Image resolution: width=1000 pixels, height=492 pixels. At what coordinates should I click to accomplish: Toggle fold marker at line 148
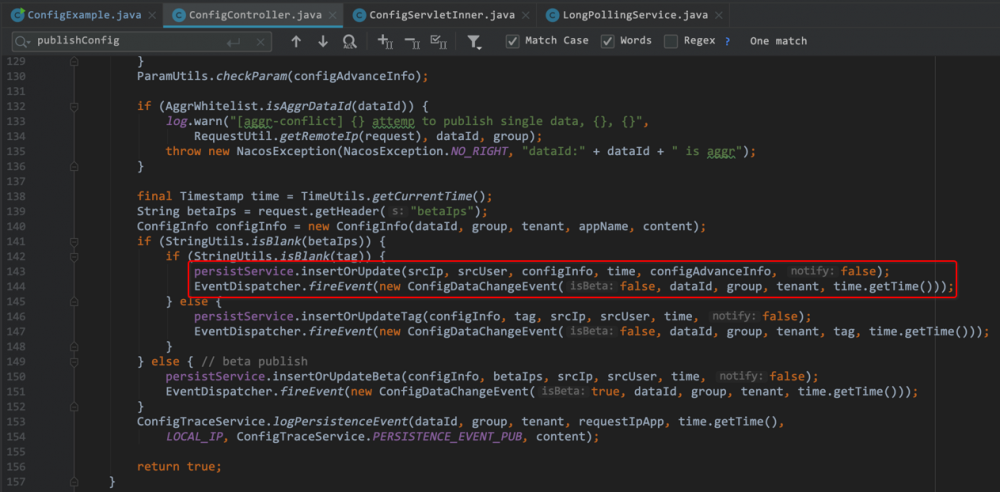(x=74, y=347)
